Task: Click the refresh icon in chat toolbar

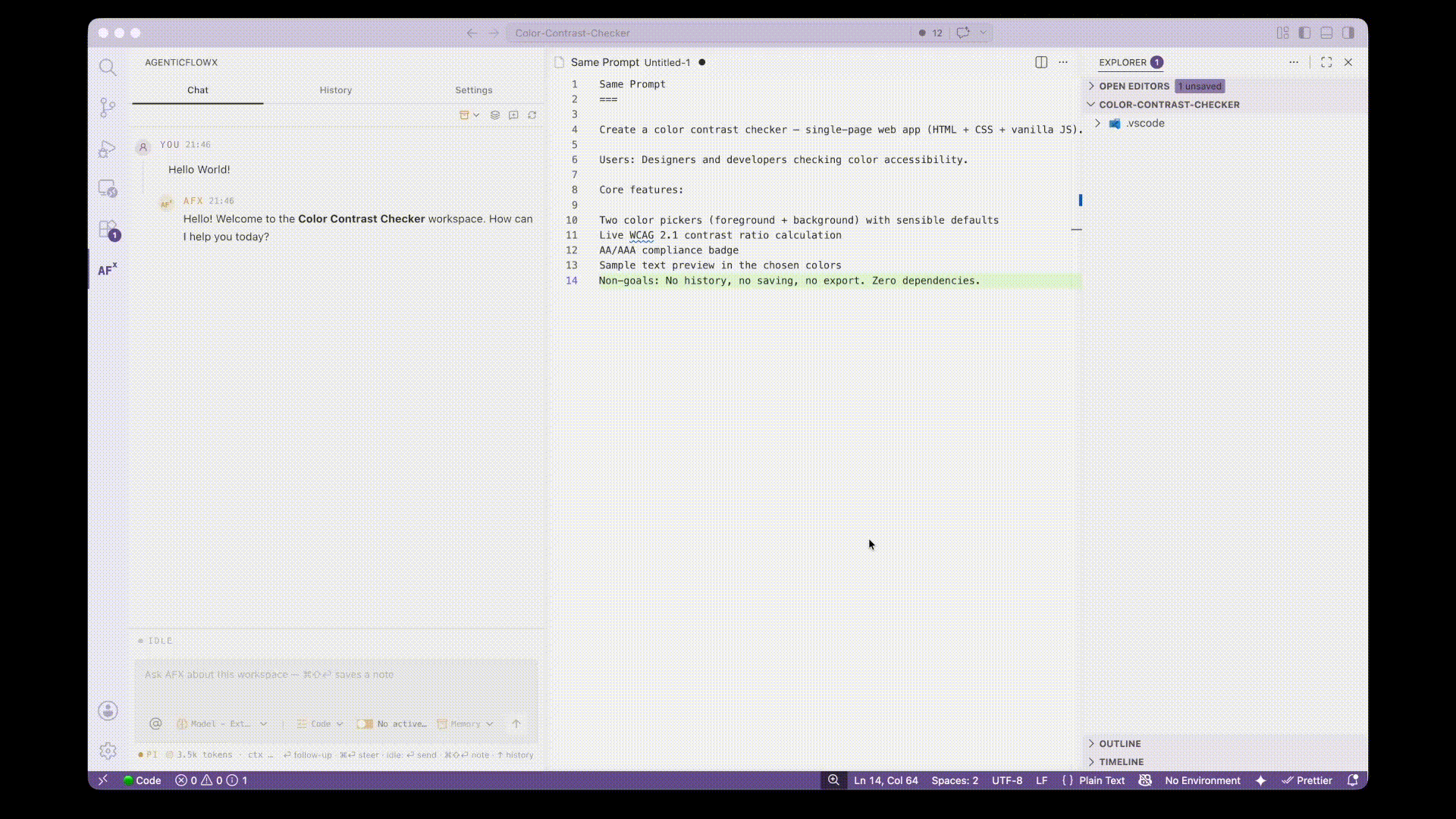Action: pyautogui.click(x=532, y=115)
